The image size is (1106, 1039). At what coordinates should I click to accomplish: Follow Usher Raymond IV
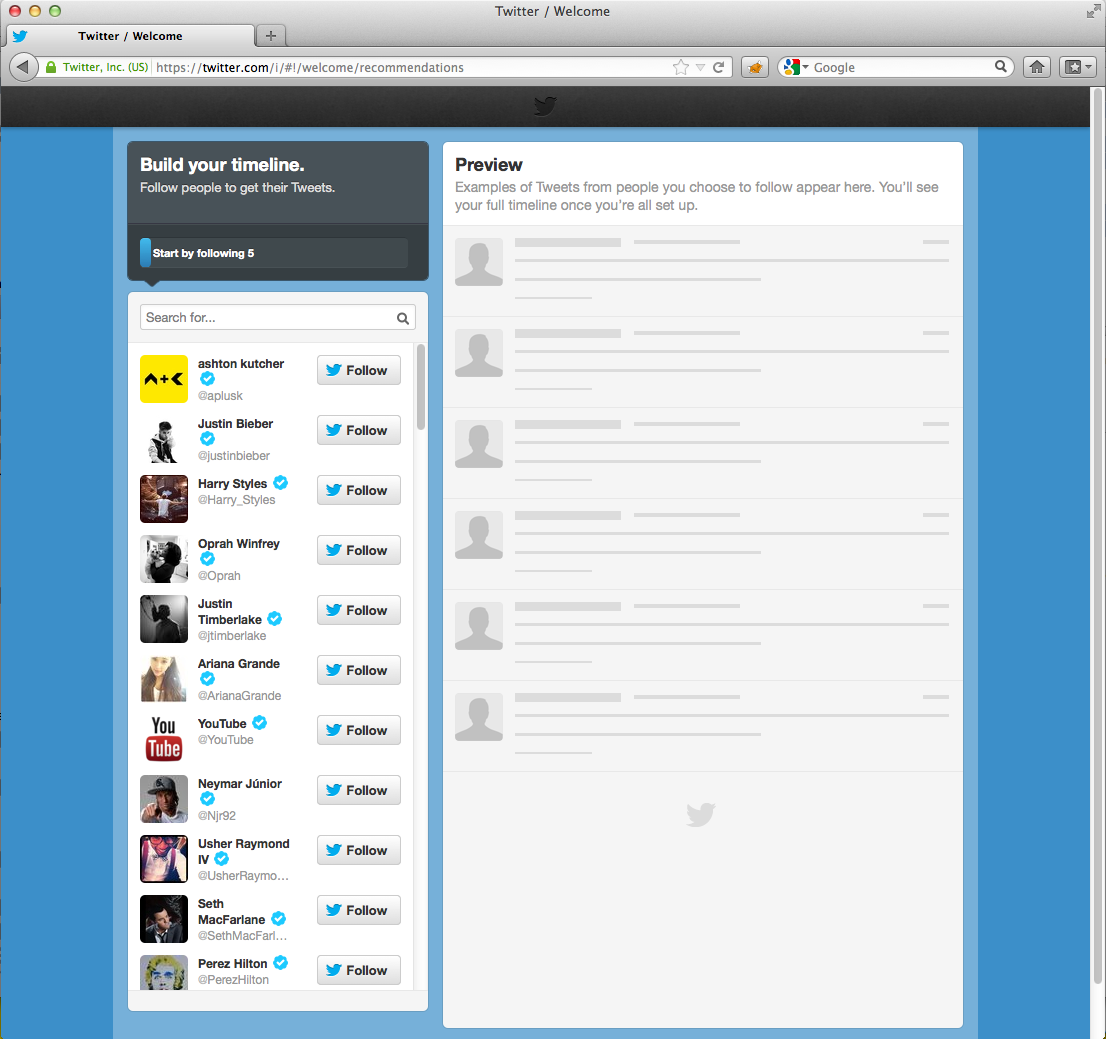(358, 850)
